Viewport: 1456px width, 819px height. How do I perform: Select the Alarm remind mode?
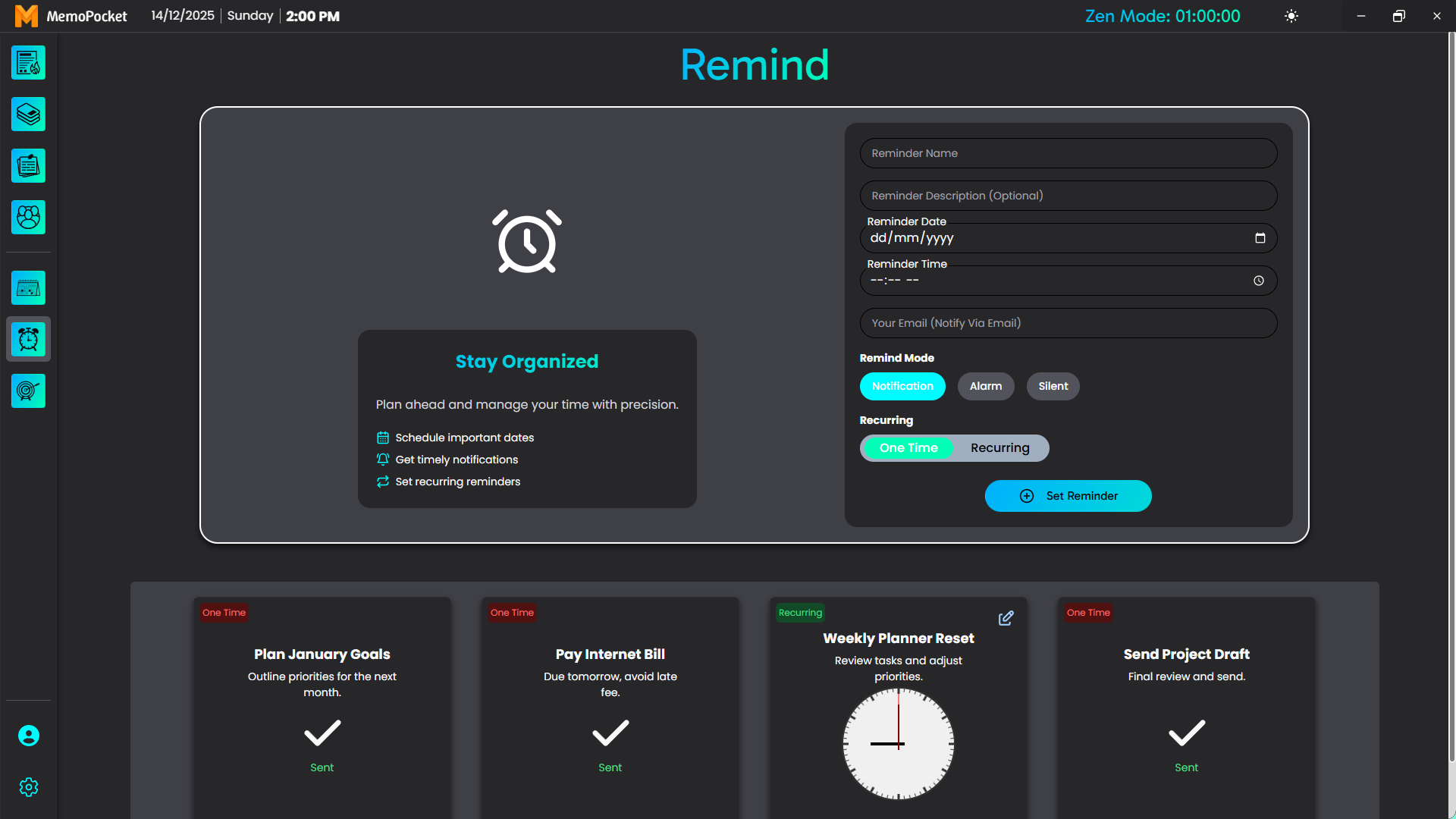(x=986, y=386)
